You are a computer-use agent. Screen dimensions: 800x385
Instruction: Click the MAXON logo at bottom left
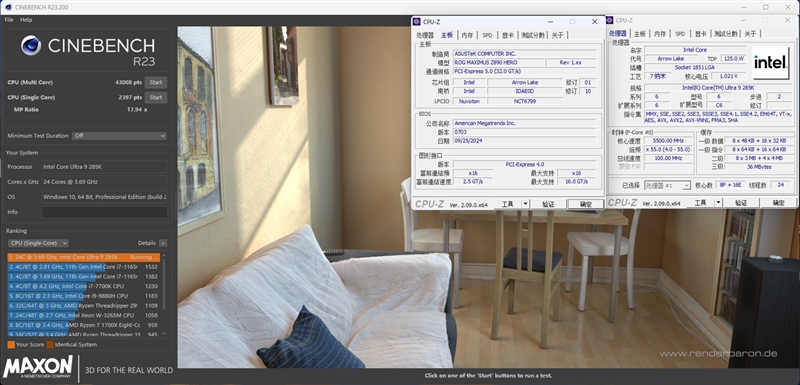coord(38,367)
